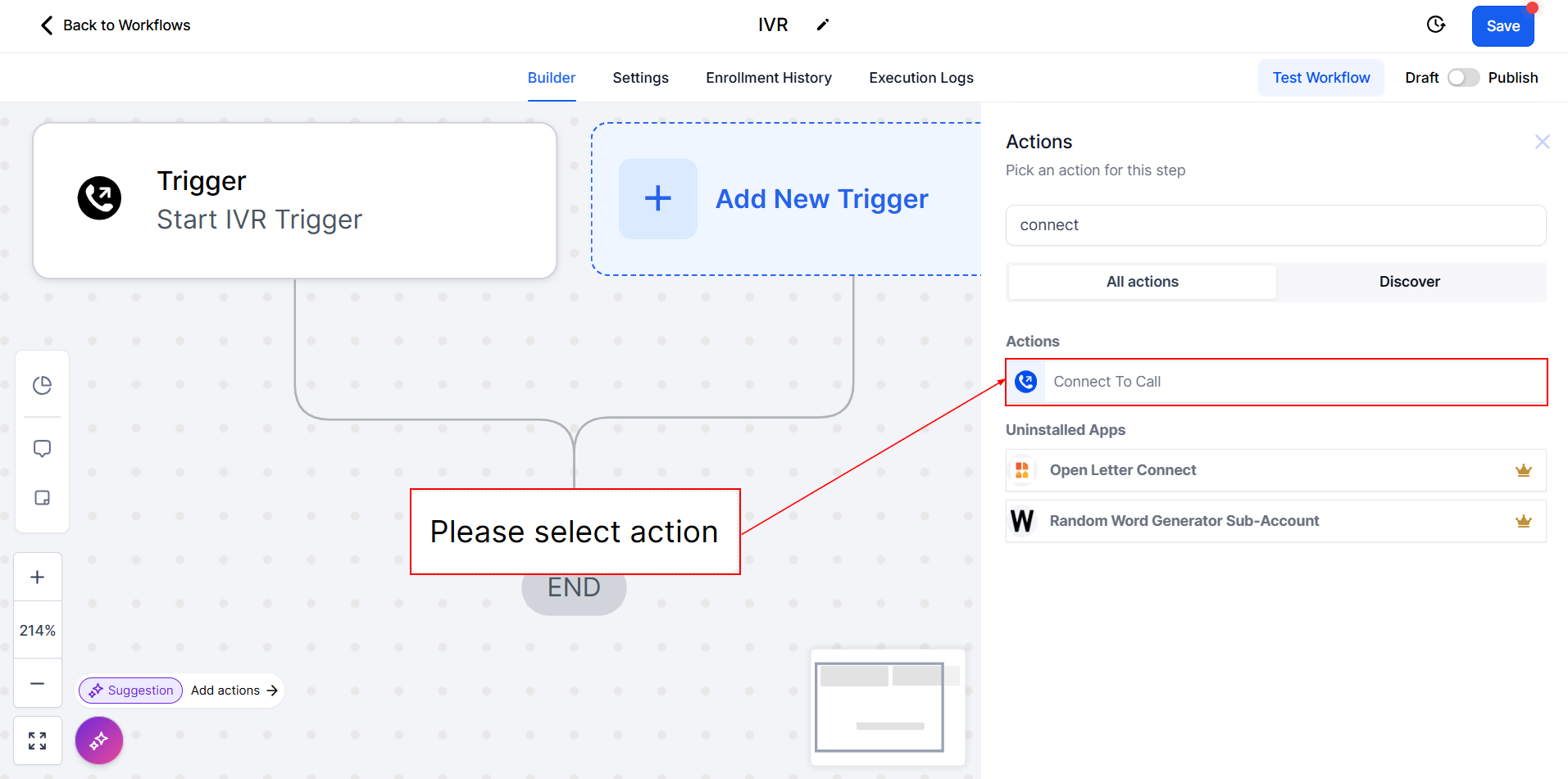This screenshot has height=779, width=1568.
Task: Open the stats pie chart icon
Action: pyautogui.click(x=42, y=385)
